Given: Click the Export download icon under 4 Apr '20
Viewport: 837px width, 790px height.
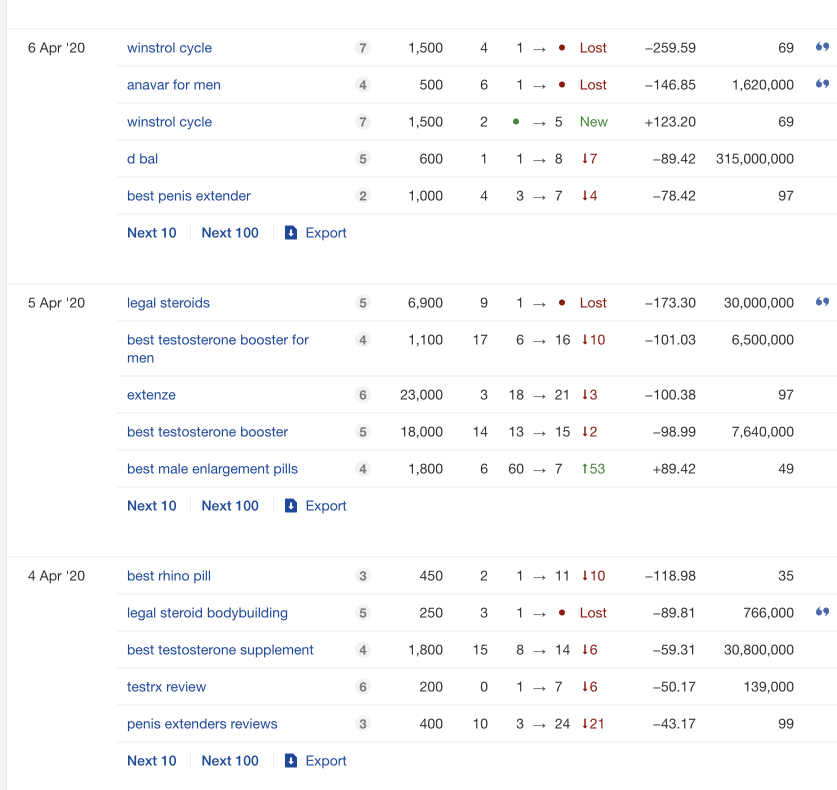Looking at the screenshot, I should point(291,761).
